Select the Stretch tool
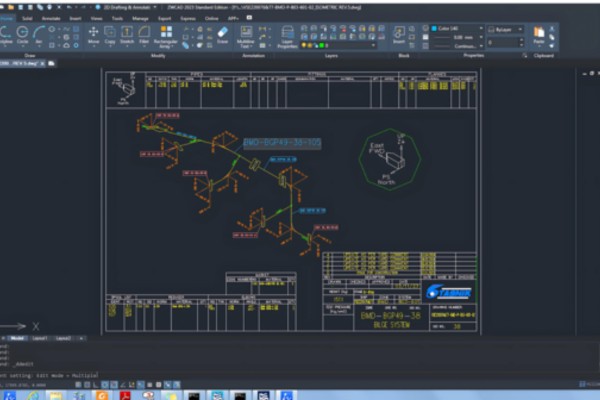This screenshot has height=400, width=600. coord(127,35)
